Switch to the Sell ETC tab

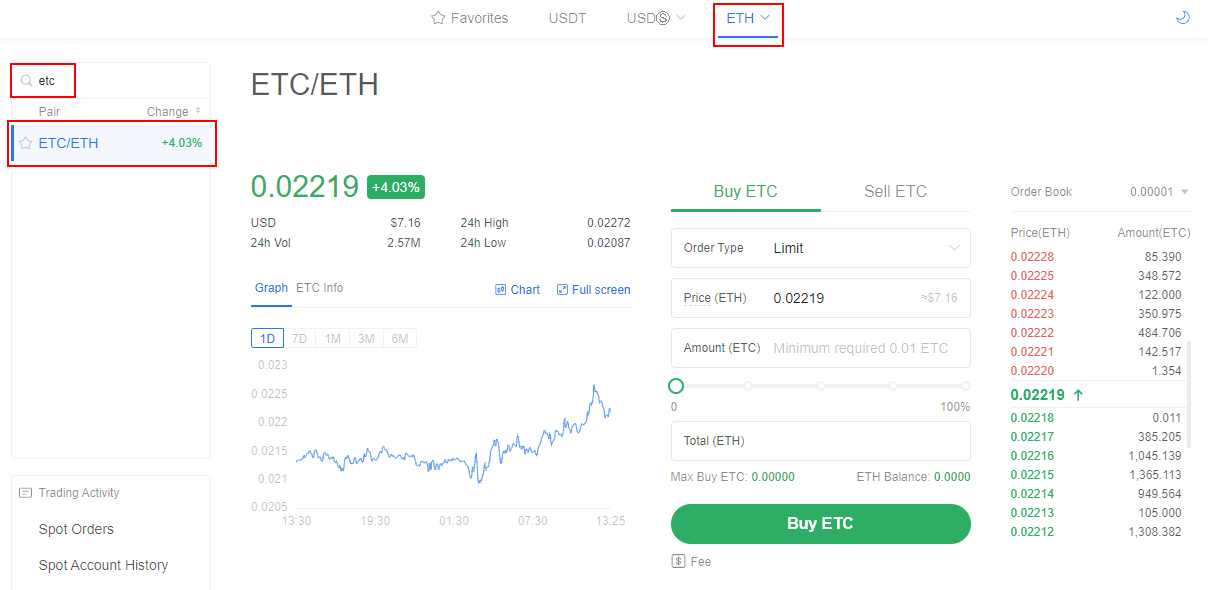[x=894, y=191]
